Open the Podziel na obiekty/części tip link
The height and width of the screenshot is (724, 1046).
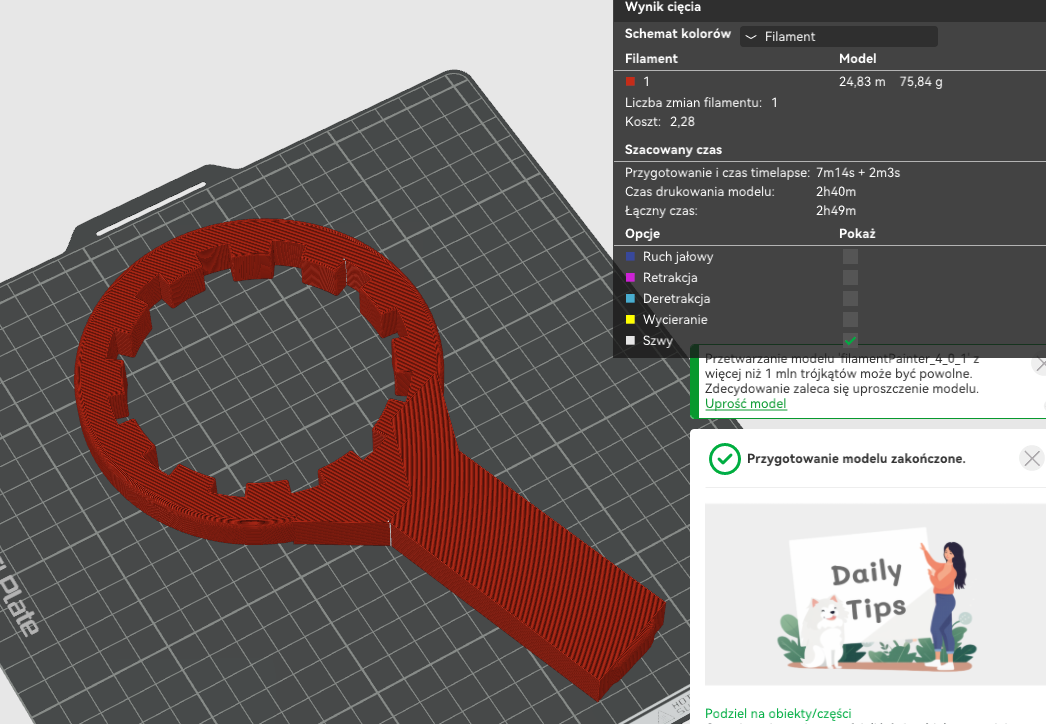click(778, 713)
